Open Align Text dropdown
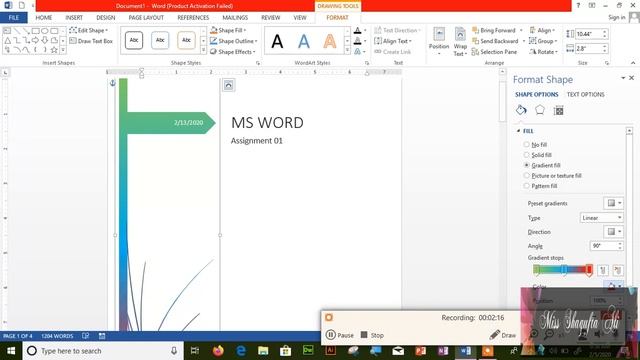640x360 pixels. click(393, 41)
